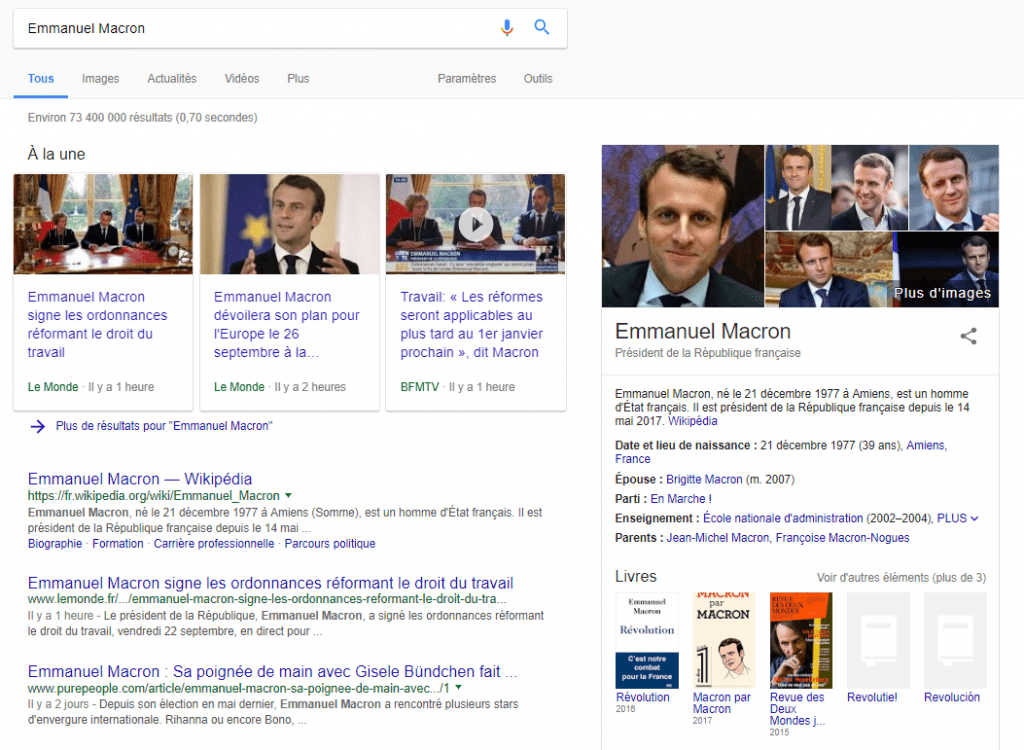Open Wikipedia URL dropdown arrow
The width and height of the screenshot is (1024, 750).
[x=288, y=495]
